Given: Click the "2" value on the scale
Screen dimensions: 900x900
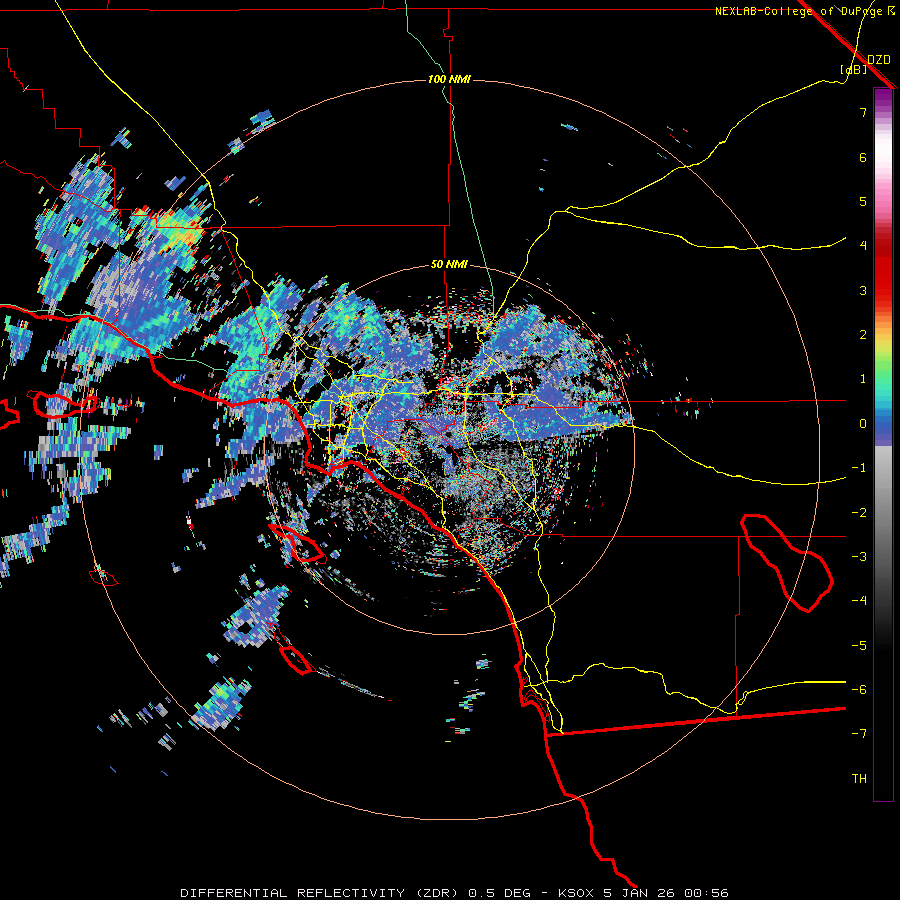Looking at the screenshot, I should (863, 335).
